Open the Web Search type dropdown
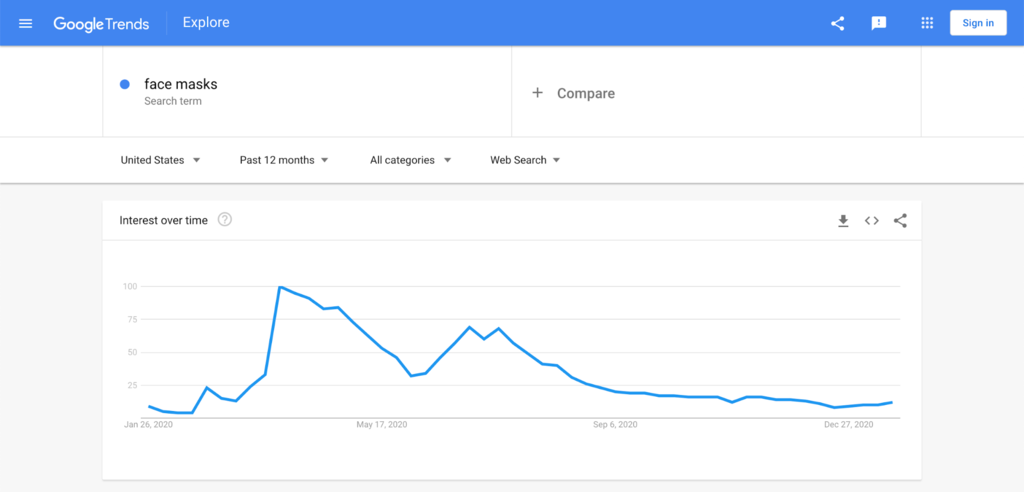This screenshot has width=1024, height=492. click(526, 160)
